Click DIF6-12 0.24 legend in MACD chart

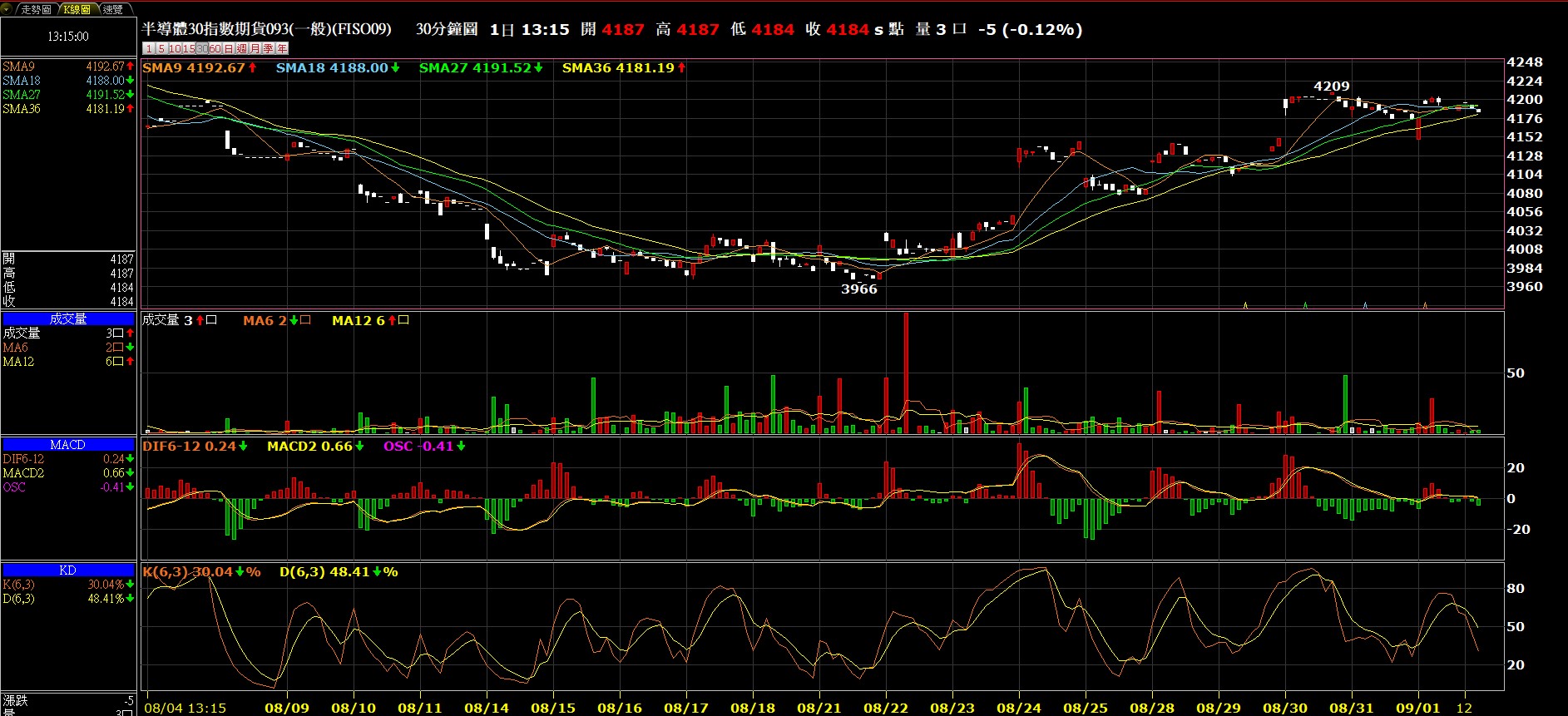coord(195,447)
